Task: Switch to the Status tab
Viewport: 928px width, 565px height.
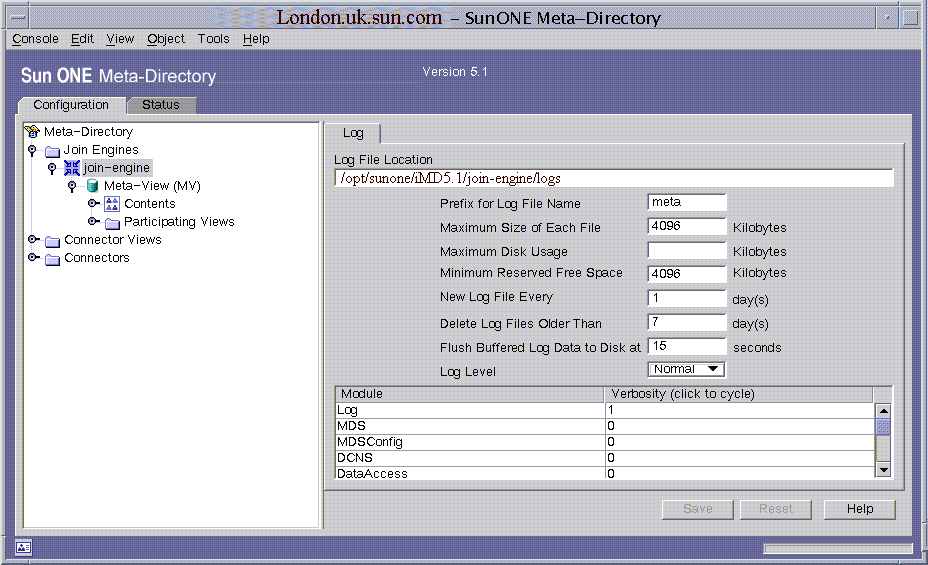Action: 161,105
